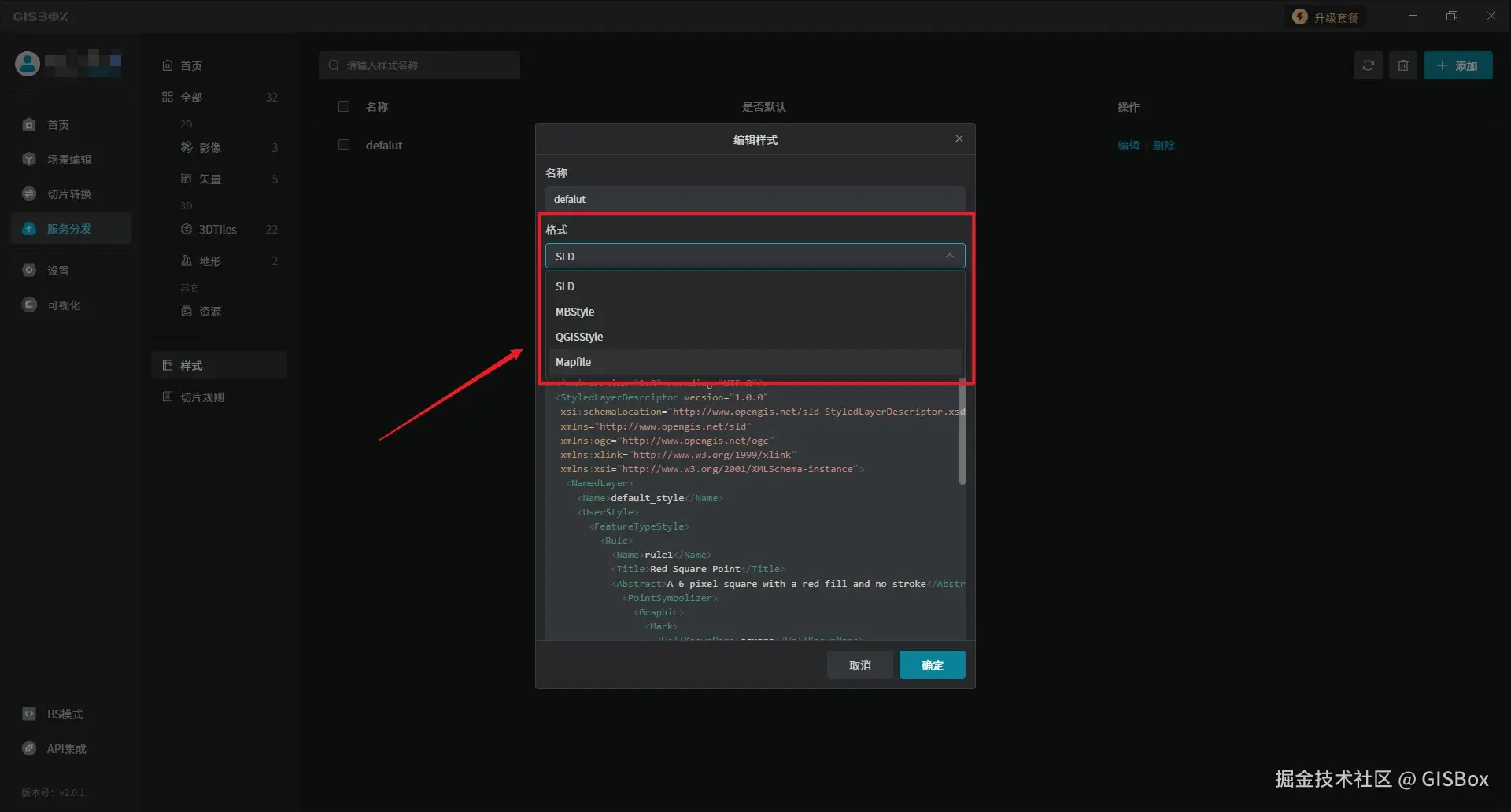
Task: Select 影像 category
Action: click(x=228, y=148)
